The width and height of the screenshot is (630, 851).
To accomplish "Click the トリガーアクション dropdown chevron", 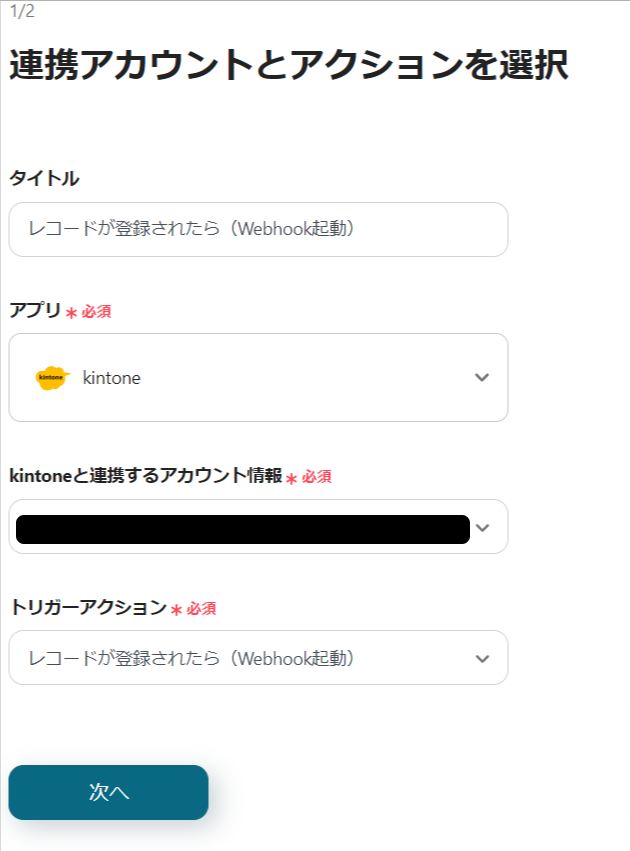I will (483, 658).
